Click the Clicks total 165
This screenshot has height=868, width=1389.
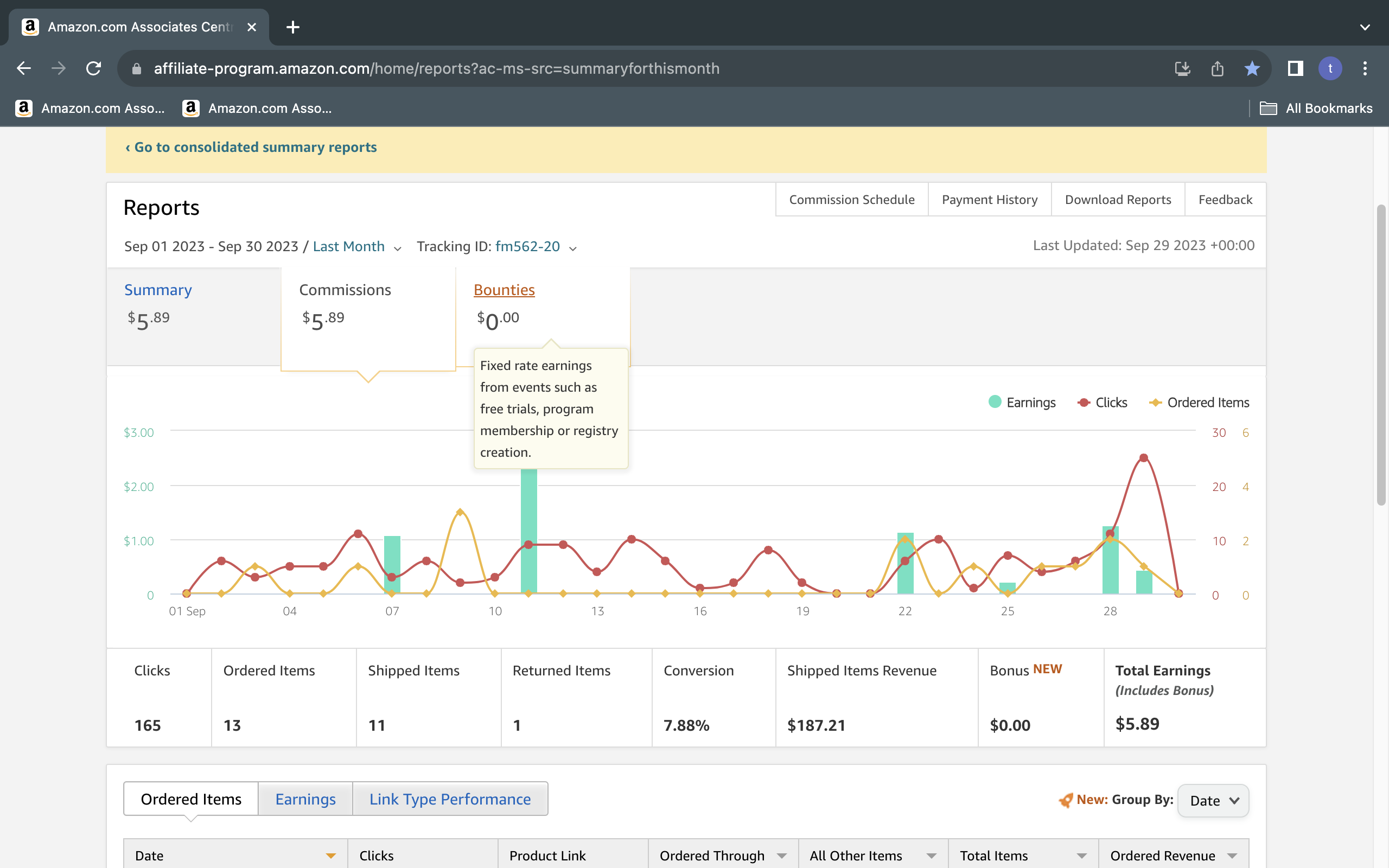[148, 725]
